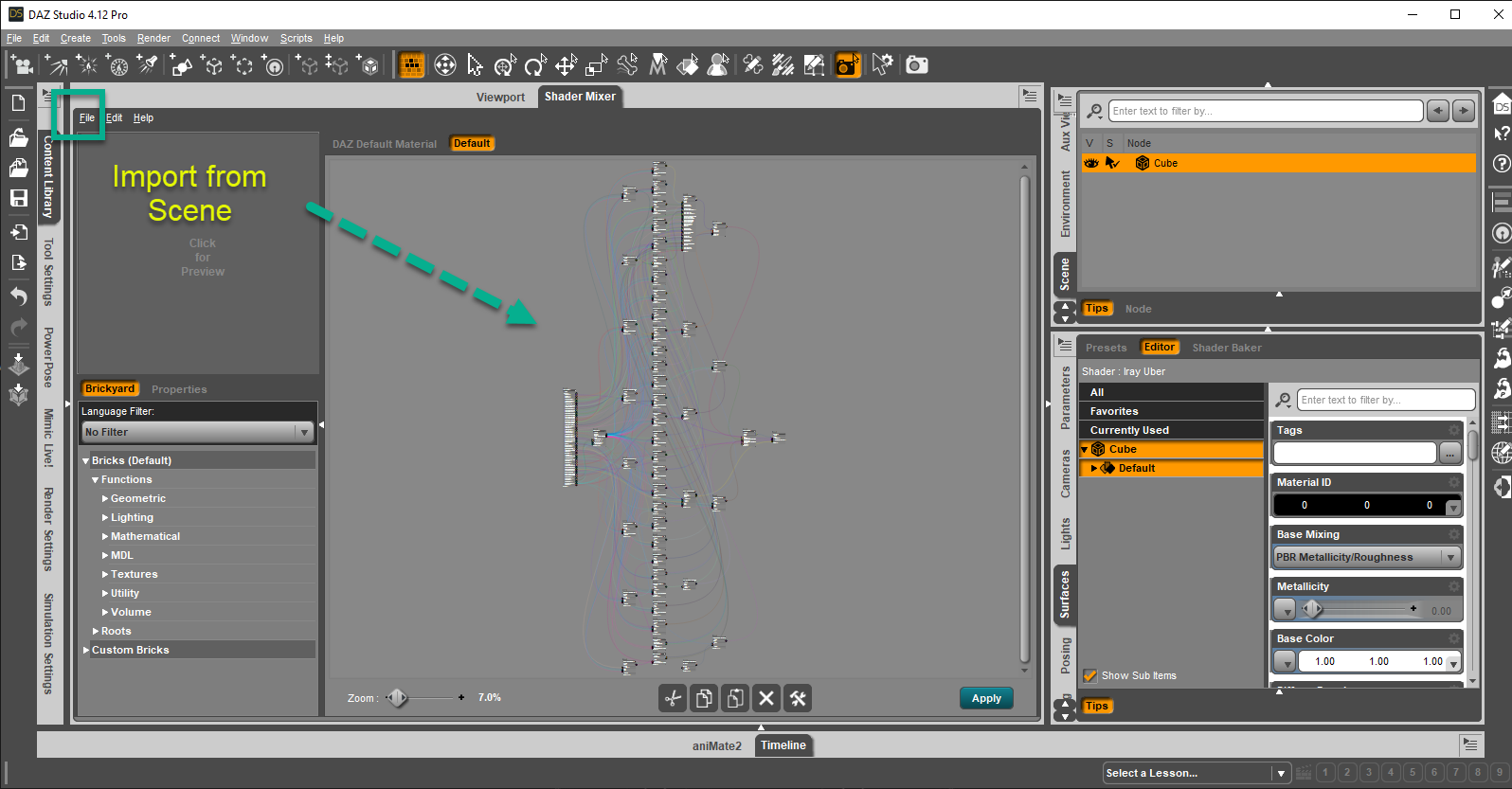Image resolution: width=1512 pixels, height=789 pixels.
Task: Create new scene file from left sidebar
Action: (x=18, y=102)
